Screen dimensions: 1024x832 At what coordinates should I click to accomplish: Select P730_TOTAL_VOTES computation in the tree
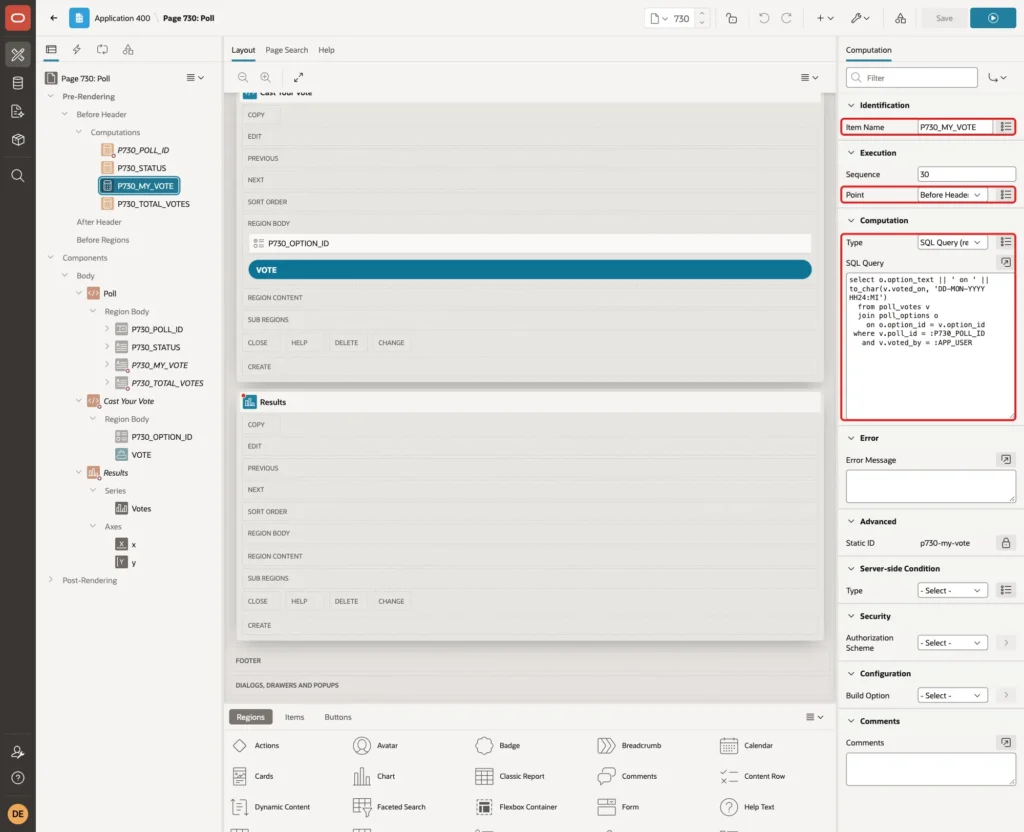(153, 204)
